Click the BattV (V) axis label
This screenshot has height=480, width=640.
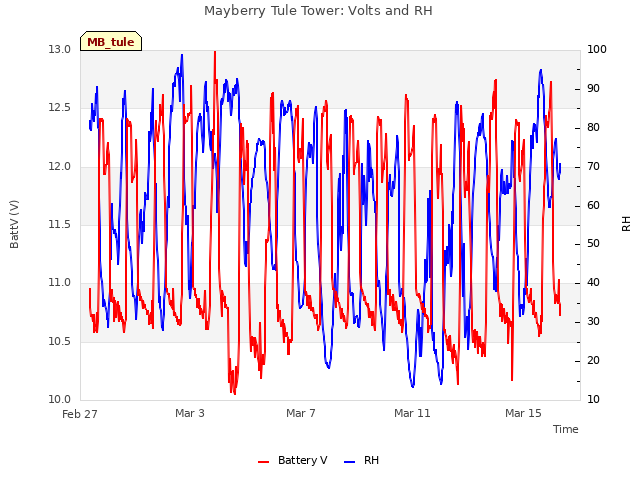tap(14, 224)
